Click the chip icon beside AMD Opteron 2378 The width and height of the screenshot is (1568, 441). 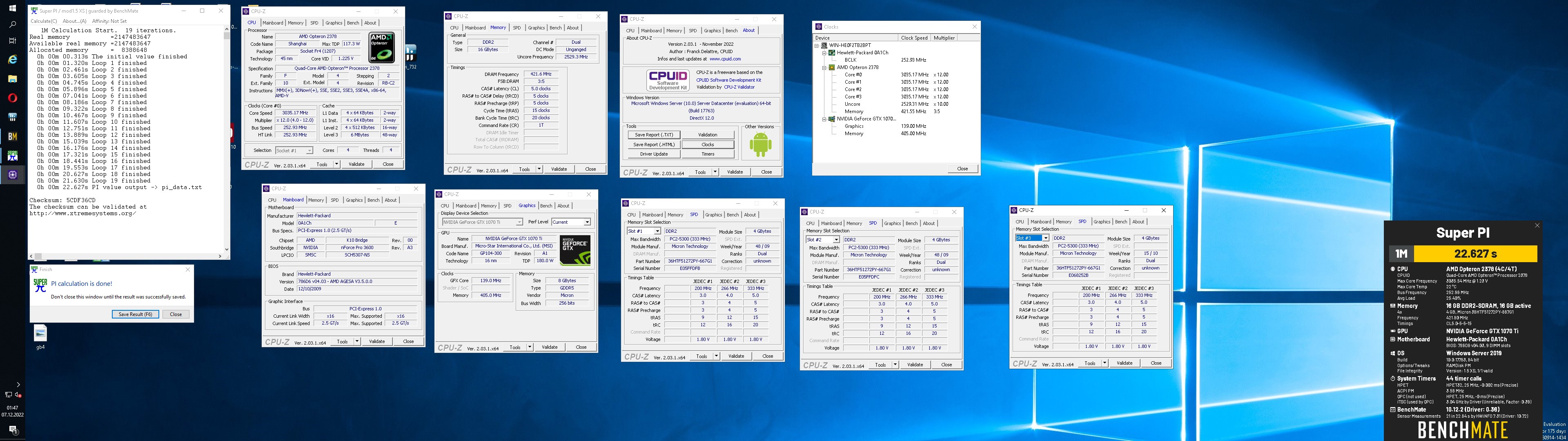(832, 68)
